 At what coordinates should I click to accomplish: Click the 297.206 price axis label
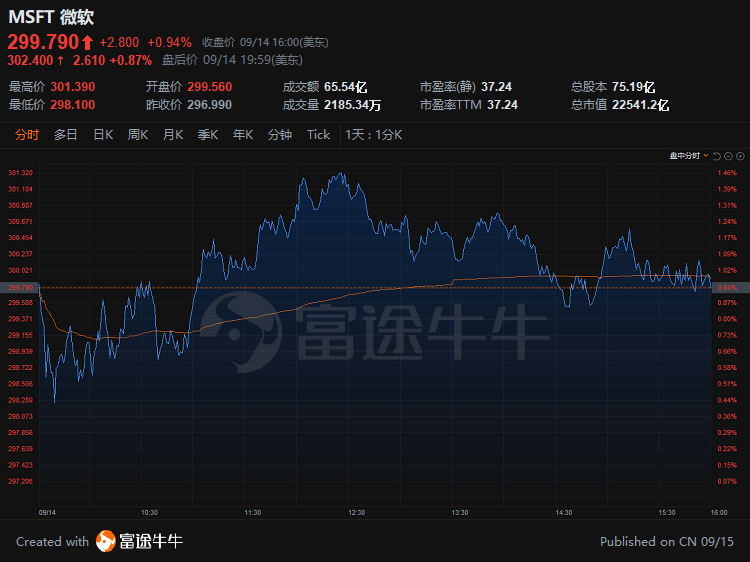[21, 481]
